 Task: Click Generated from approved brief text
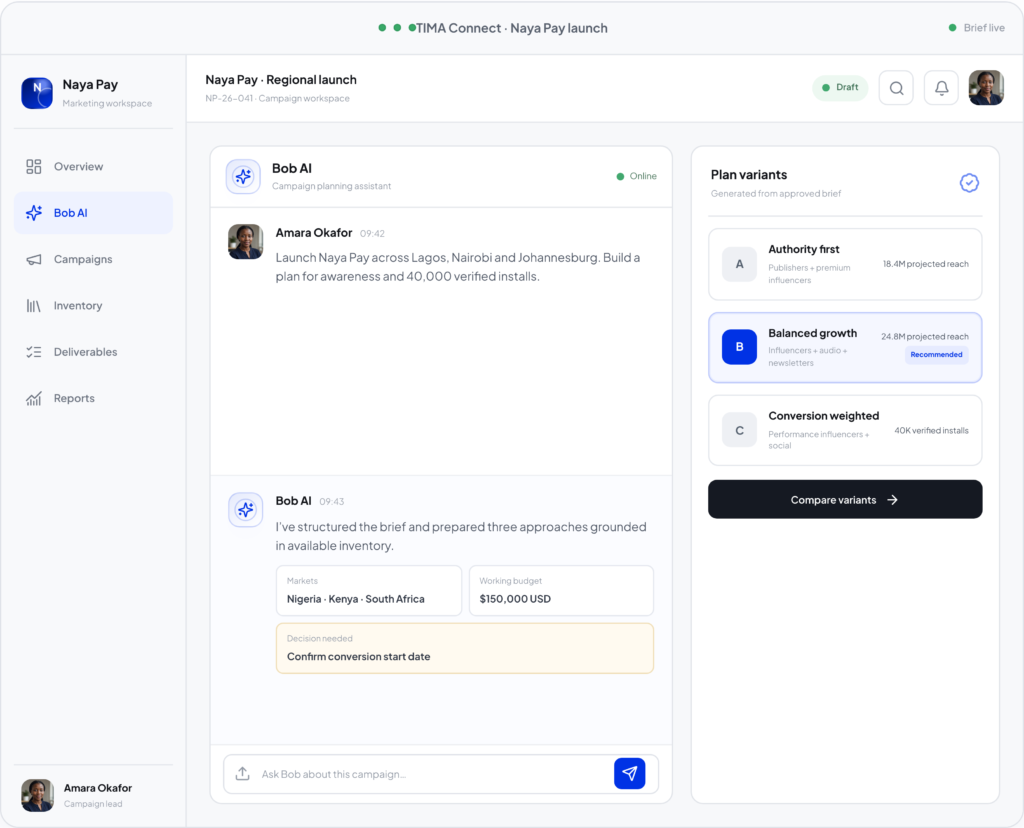[775, 194]
